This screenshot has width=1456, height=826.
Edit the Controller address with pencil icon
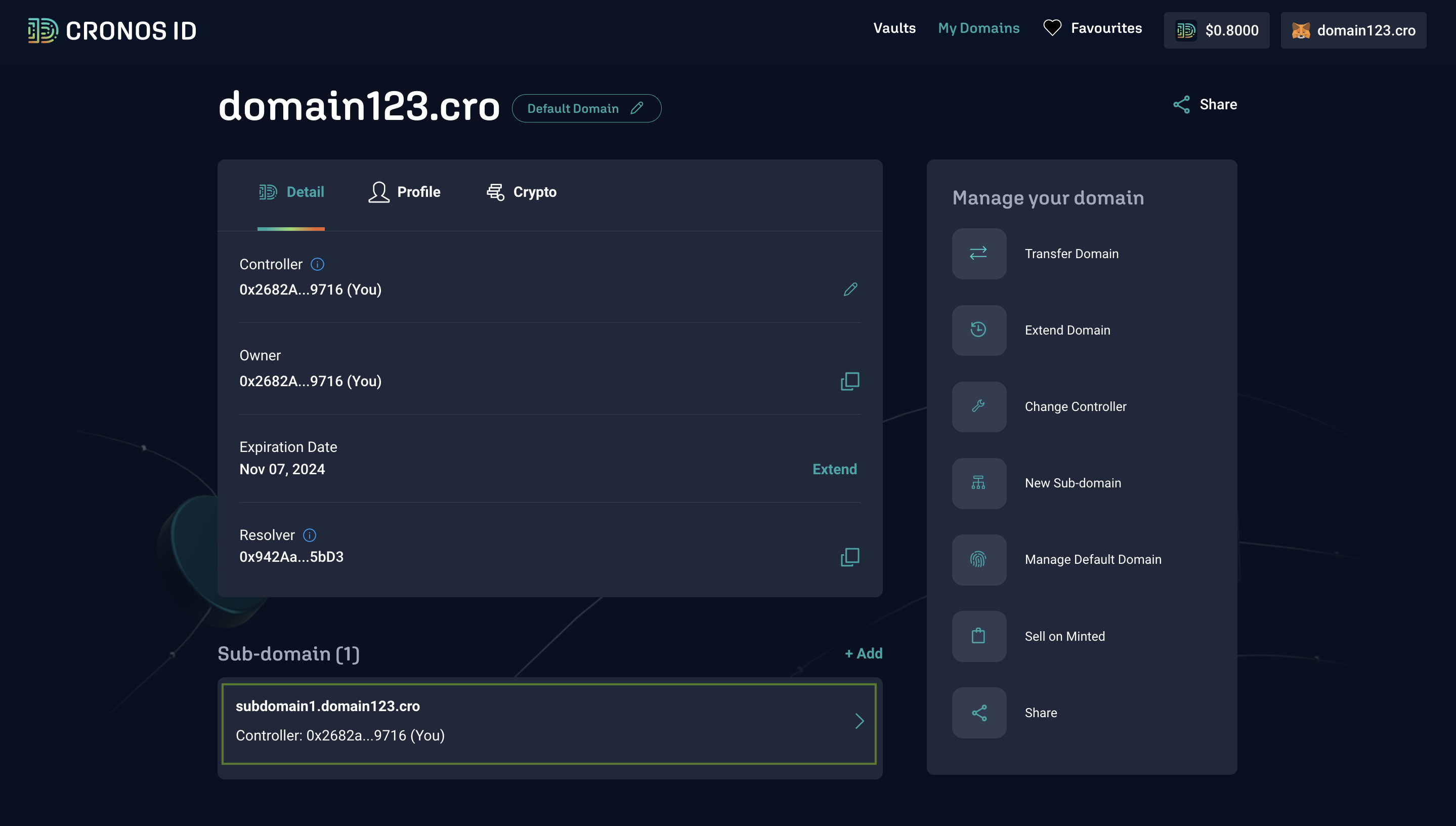pos(850,290)
